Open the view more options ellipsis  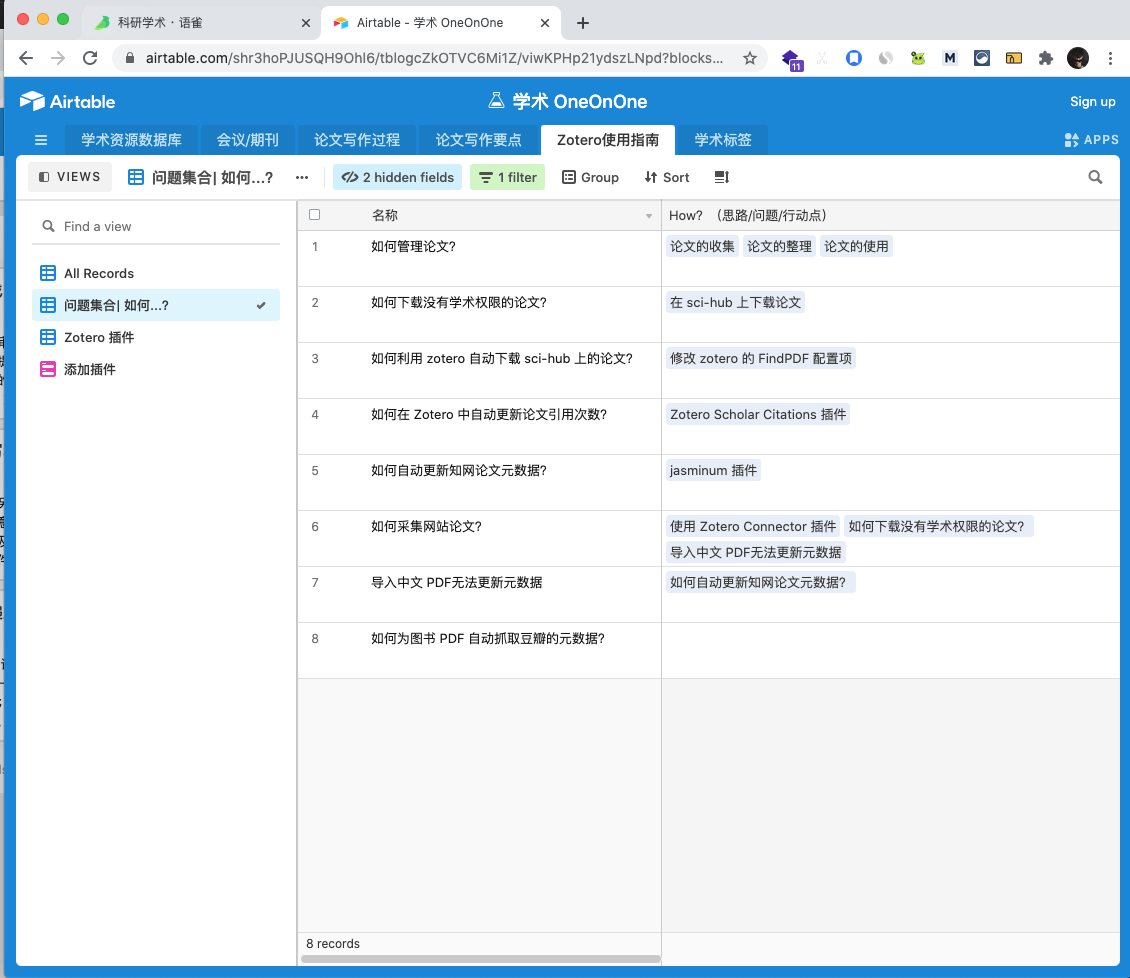(x=302, y=177)
